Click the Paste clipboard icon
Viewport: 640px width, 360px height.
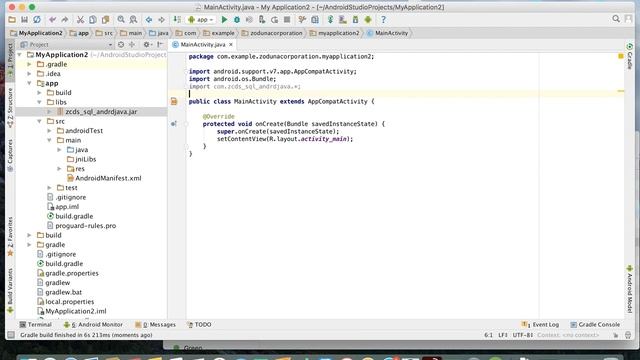point(105,20)
